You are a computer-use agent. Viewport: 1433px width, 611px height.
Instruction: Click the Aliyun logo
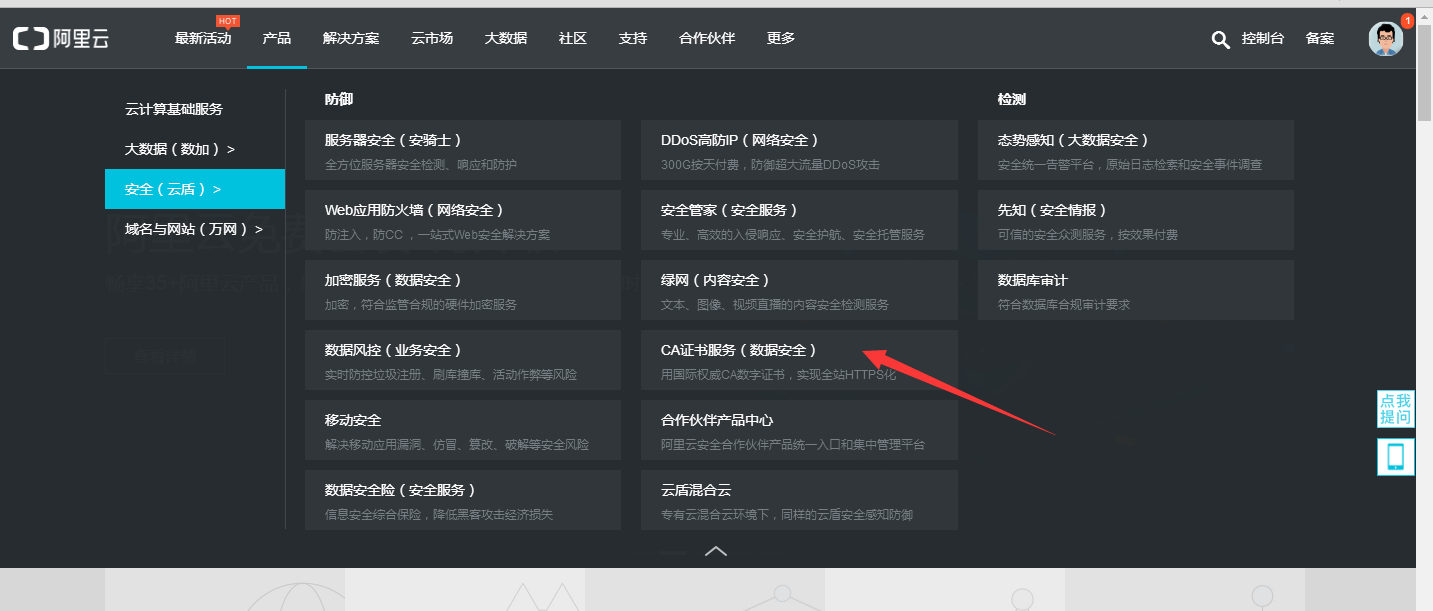[61, 39]
